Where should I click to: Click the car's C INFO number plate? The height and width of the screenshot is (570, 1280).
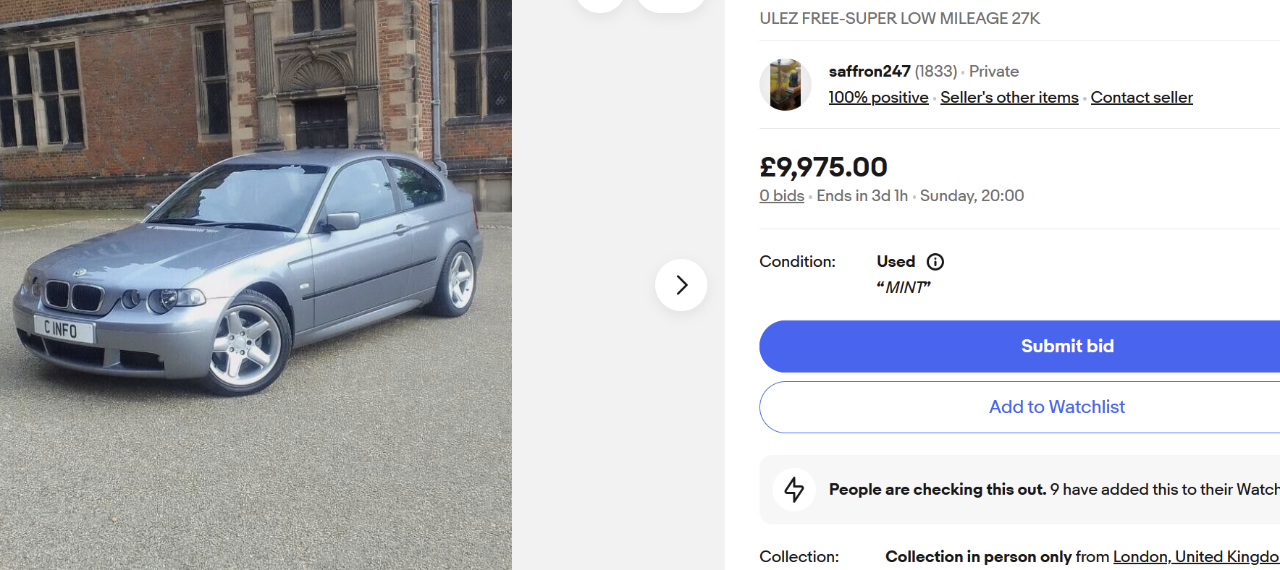coord(63,329)
